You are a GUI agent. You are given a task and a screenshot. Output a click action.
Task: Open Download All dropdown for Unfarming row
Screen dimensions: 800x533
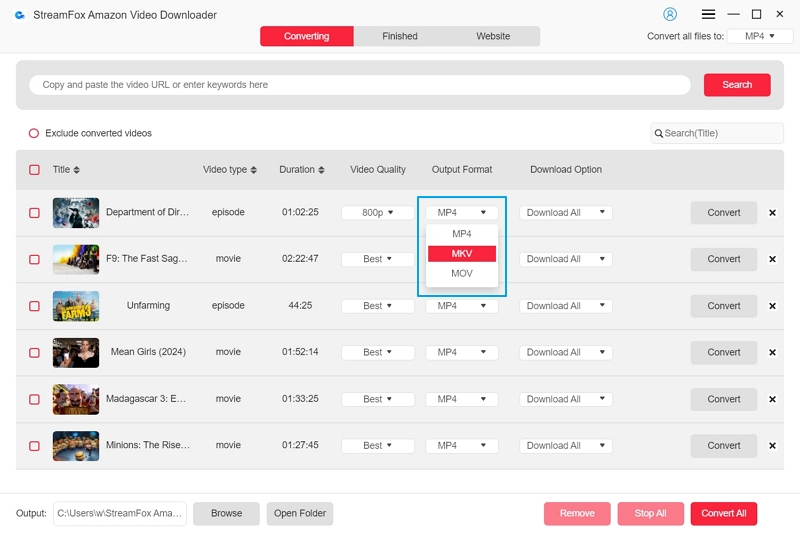point(566,306)
